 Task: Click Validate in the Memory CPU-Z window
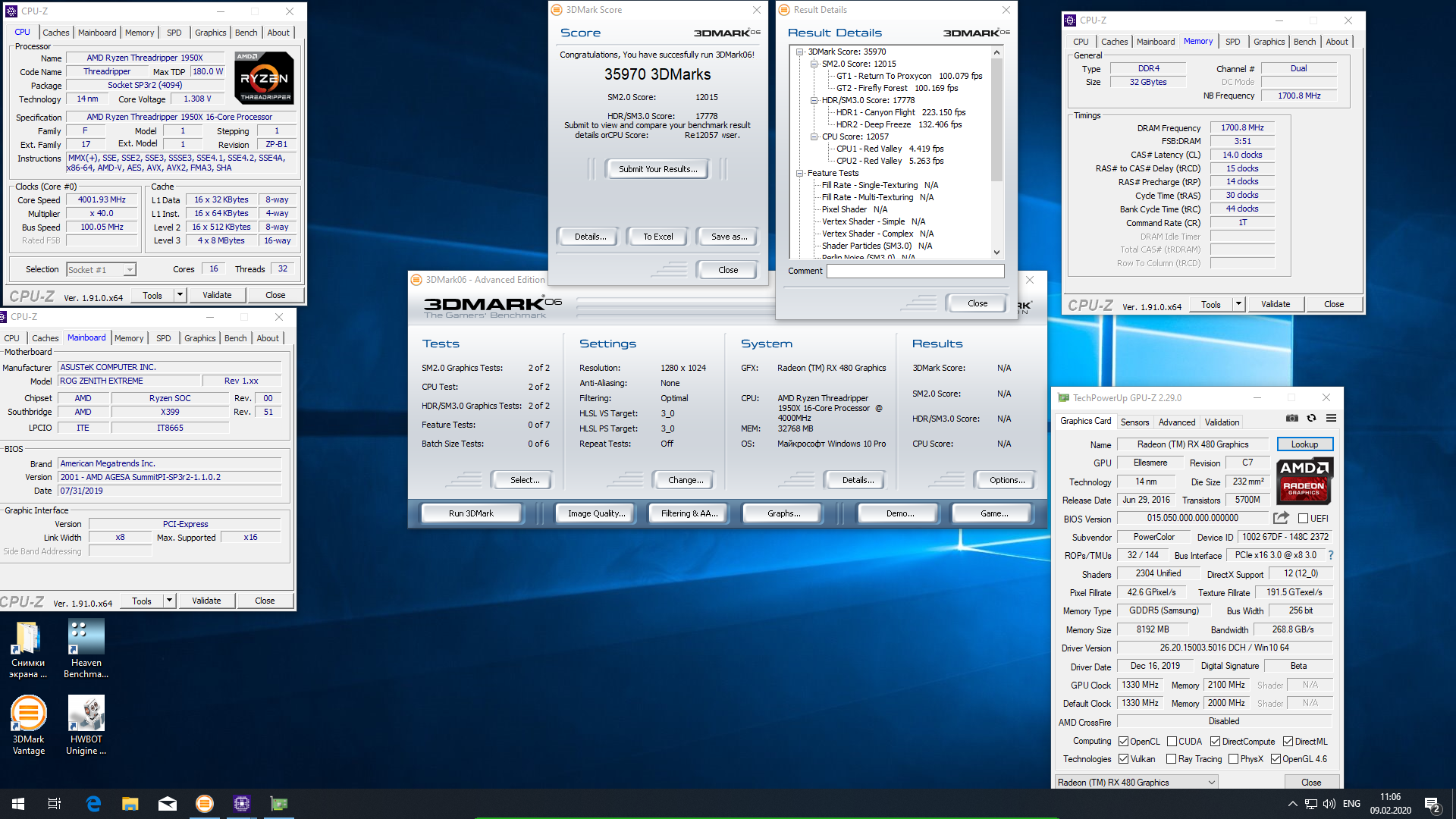click(1276, 304)
